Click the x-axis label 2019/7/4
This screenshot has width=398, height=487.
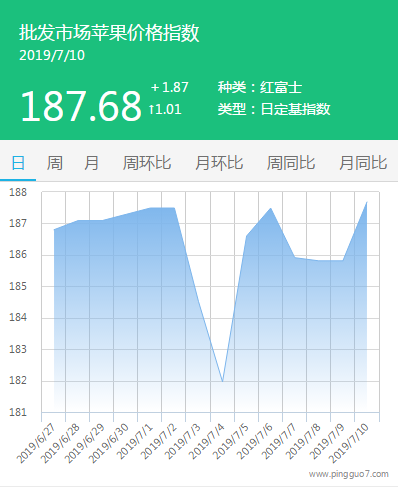coord(207,442)
